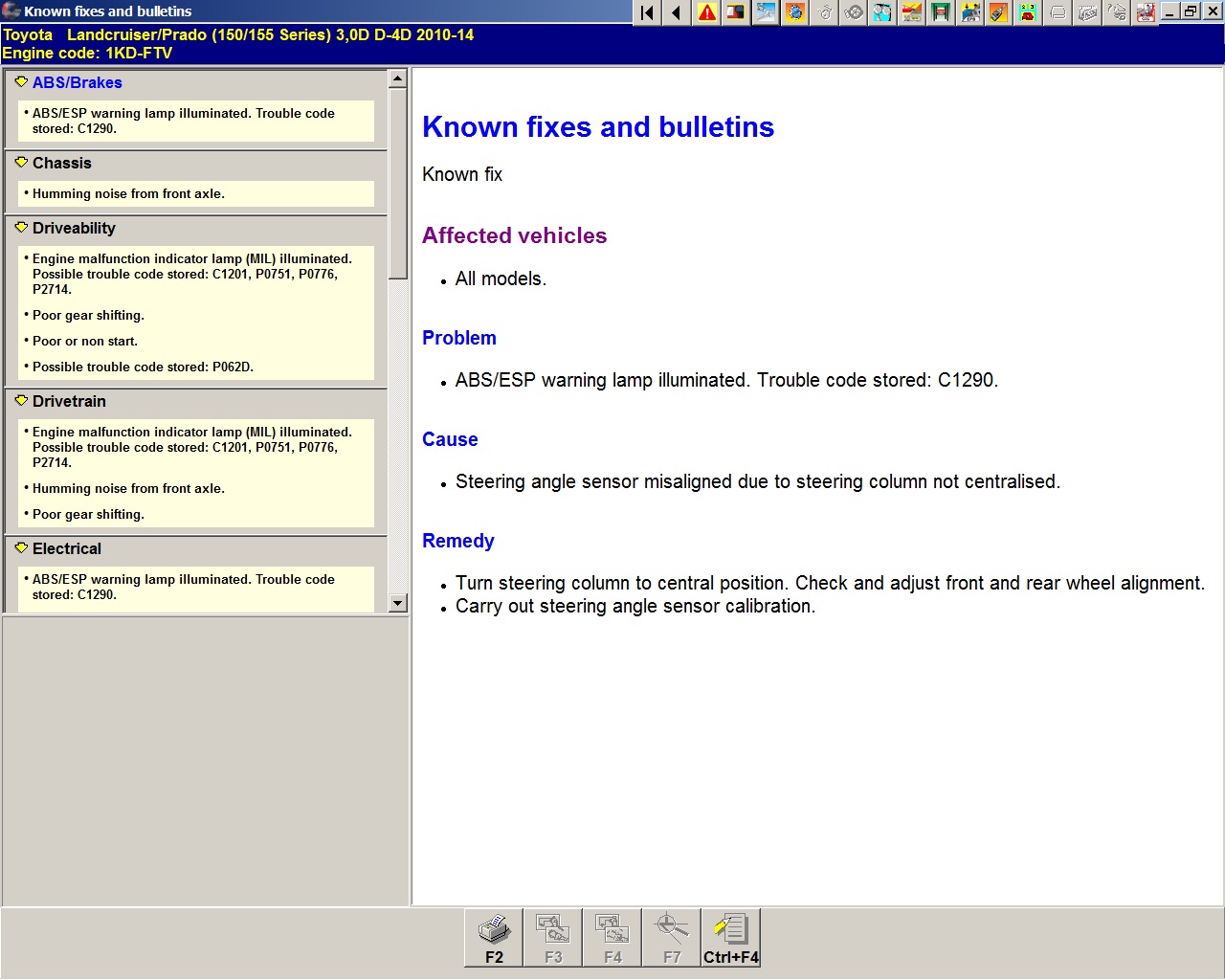
Task: Open 'Poor gear shifting.' under Drivetrain
Action: pos(88,514)
